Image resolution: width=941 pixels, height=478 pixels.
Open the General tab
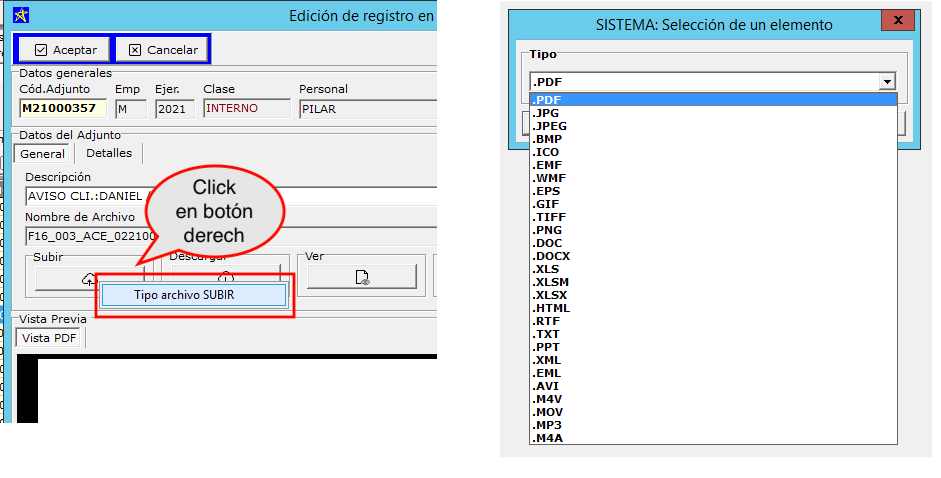pos(43,154)
